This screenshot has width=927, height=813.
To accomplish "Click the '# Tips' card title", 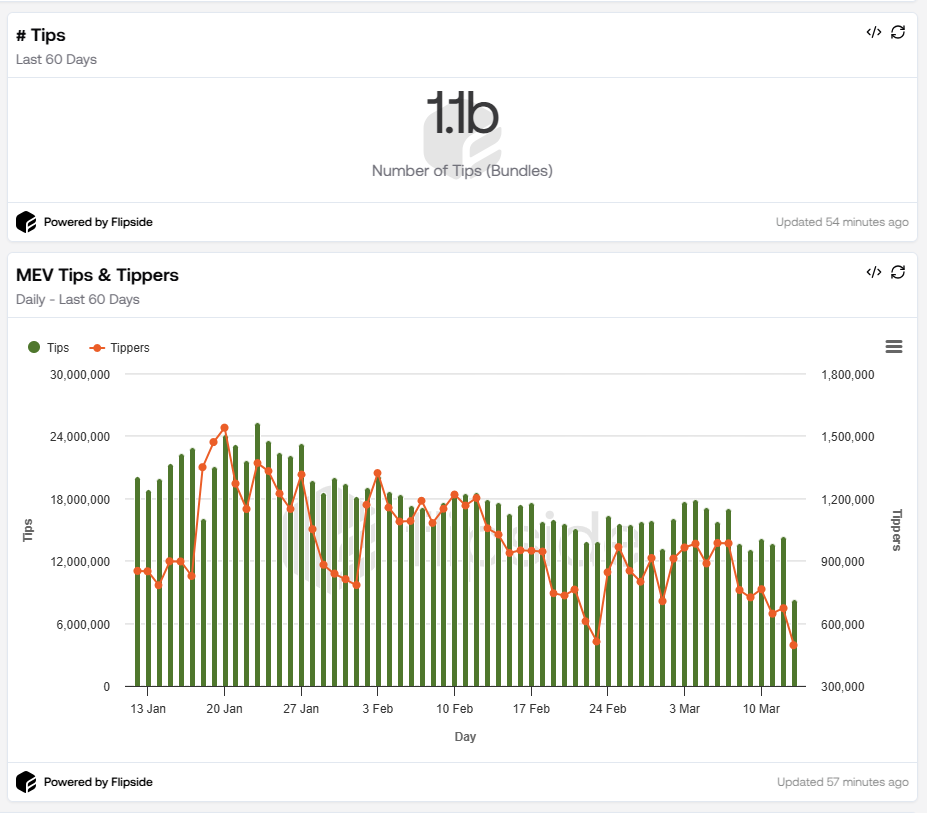I will (41, 35).
